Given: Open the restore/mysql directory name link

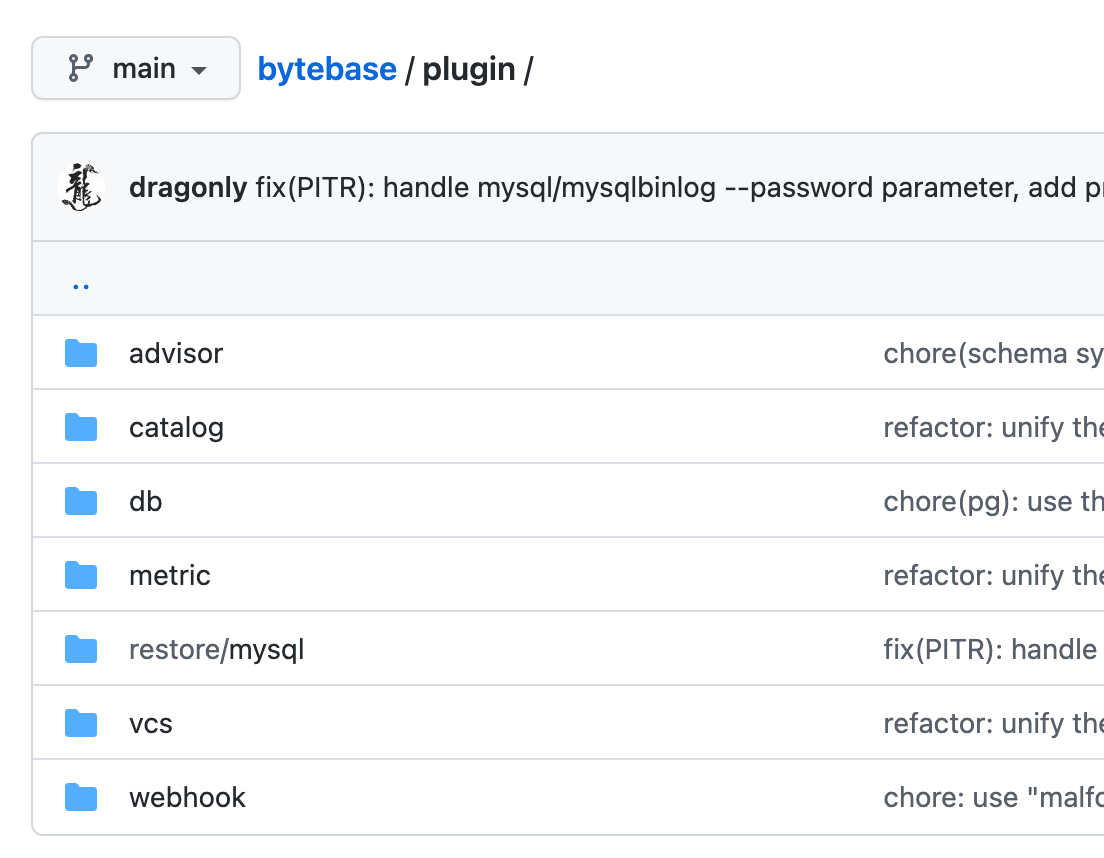Looking at the screenshot, I should coord(217,649).
